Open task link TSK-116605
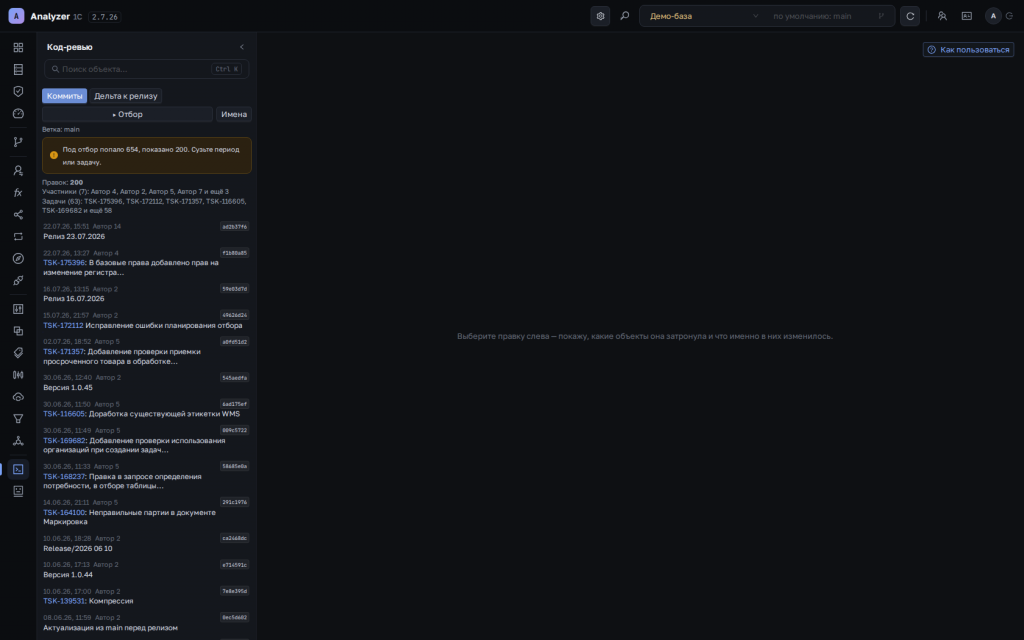Image resolution: width=1024 pixels, height=640 pixels. coord(64,413)
